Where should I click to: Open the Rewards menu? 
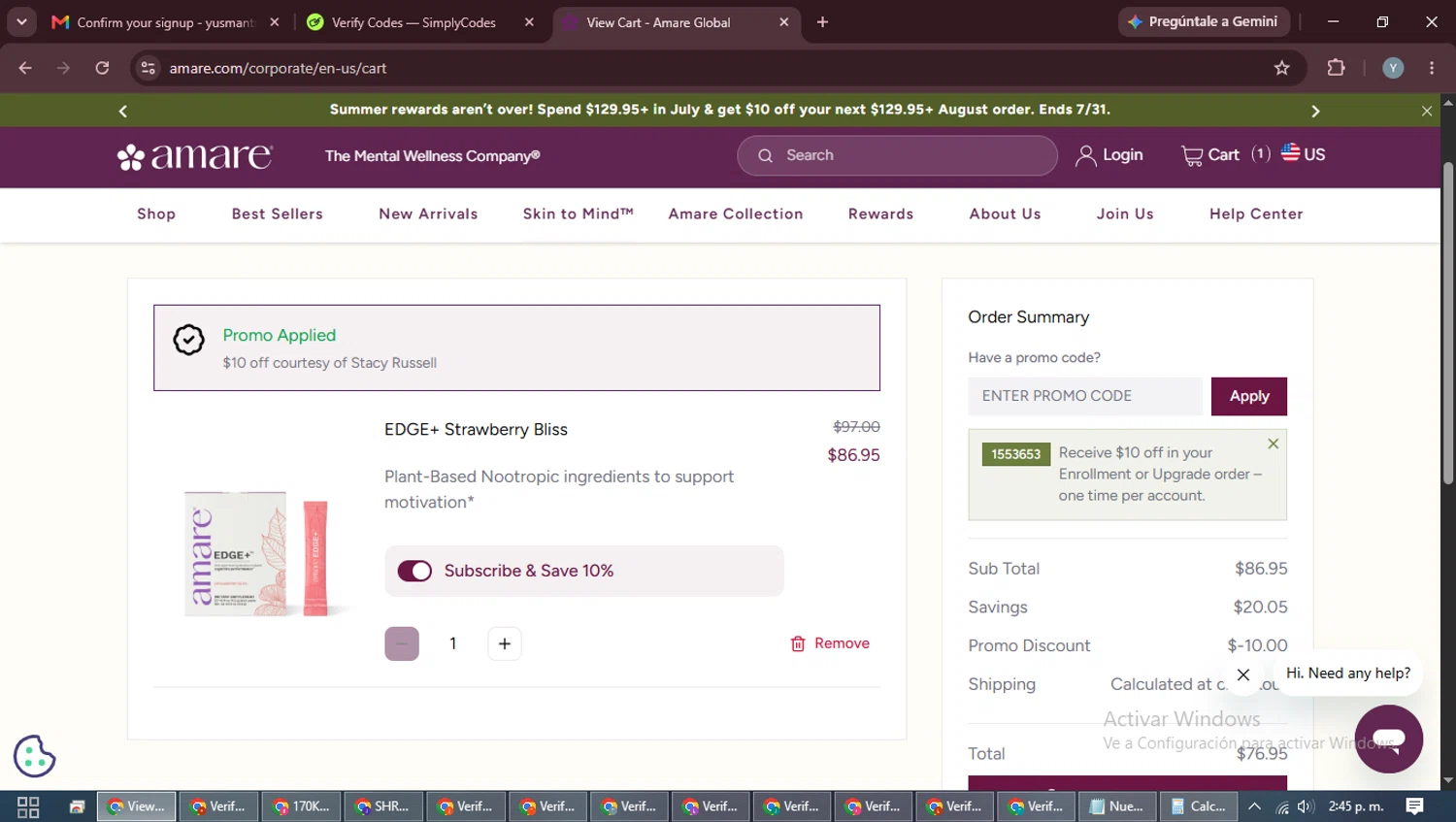880,214
